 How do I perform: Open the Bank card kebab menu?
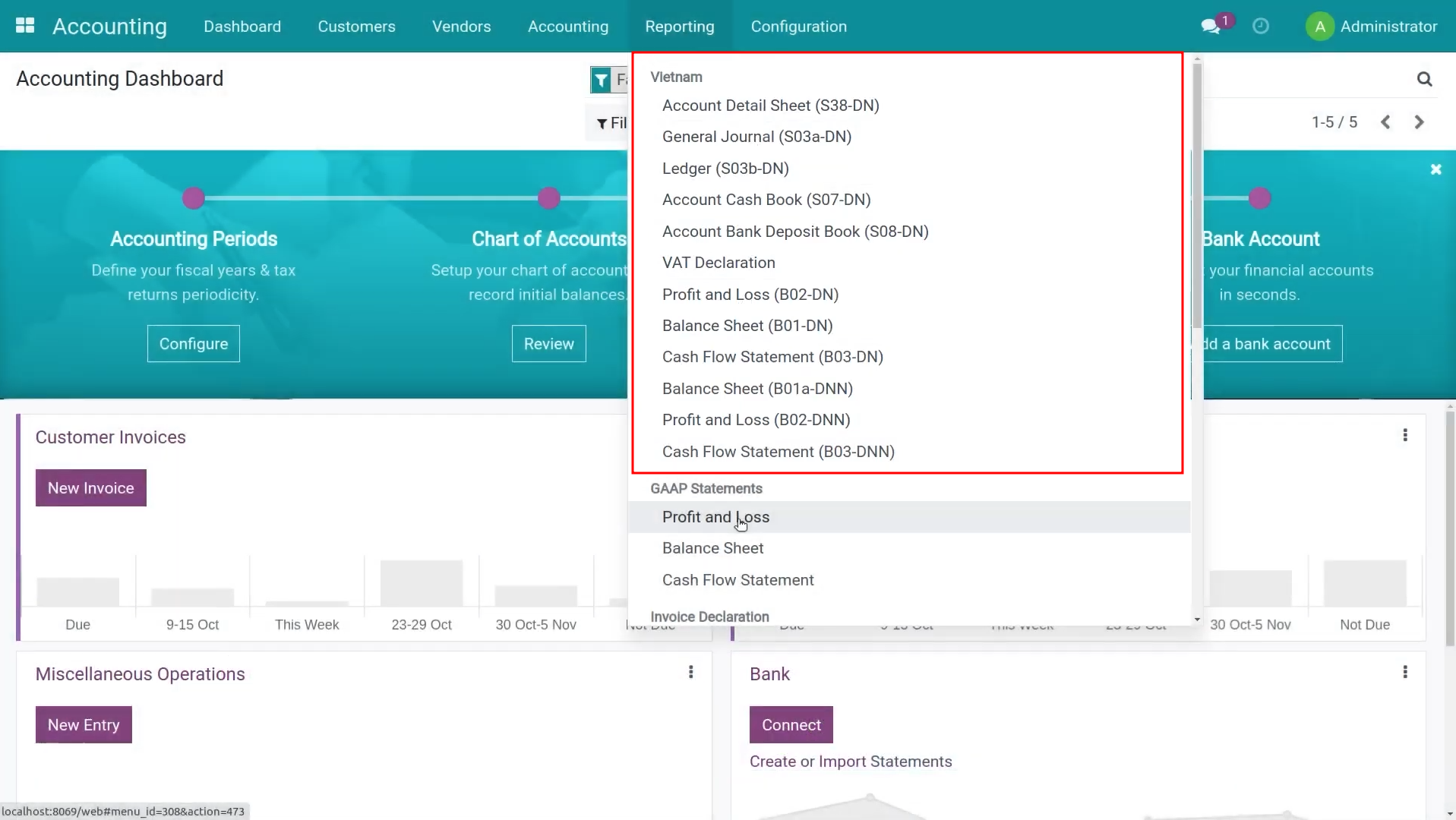(x=1404, y=673)
